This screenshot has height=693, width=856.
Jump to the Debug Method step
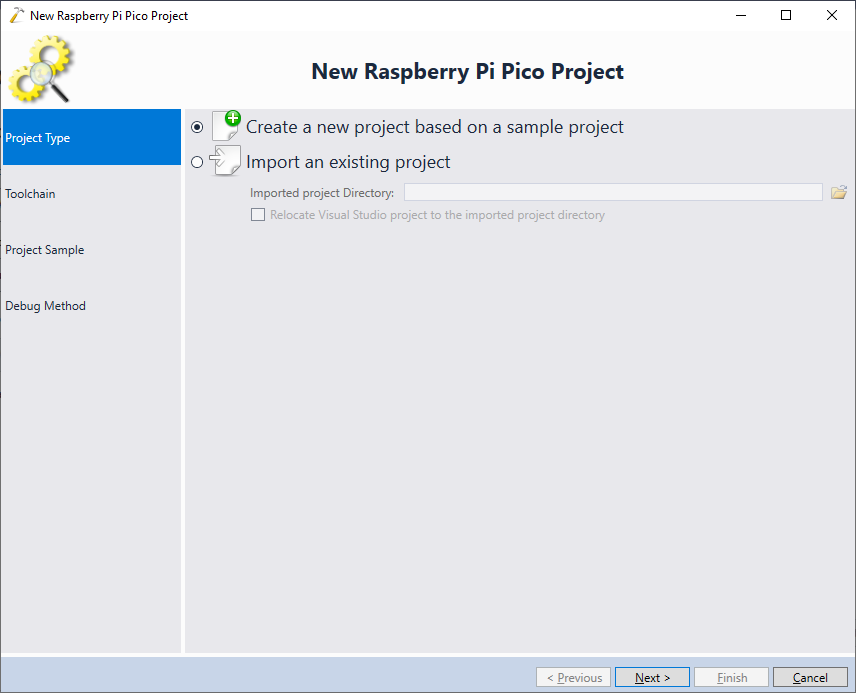point(92,305)
